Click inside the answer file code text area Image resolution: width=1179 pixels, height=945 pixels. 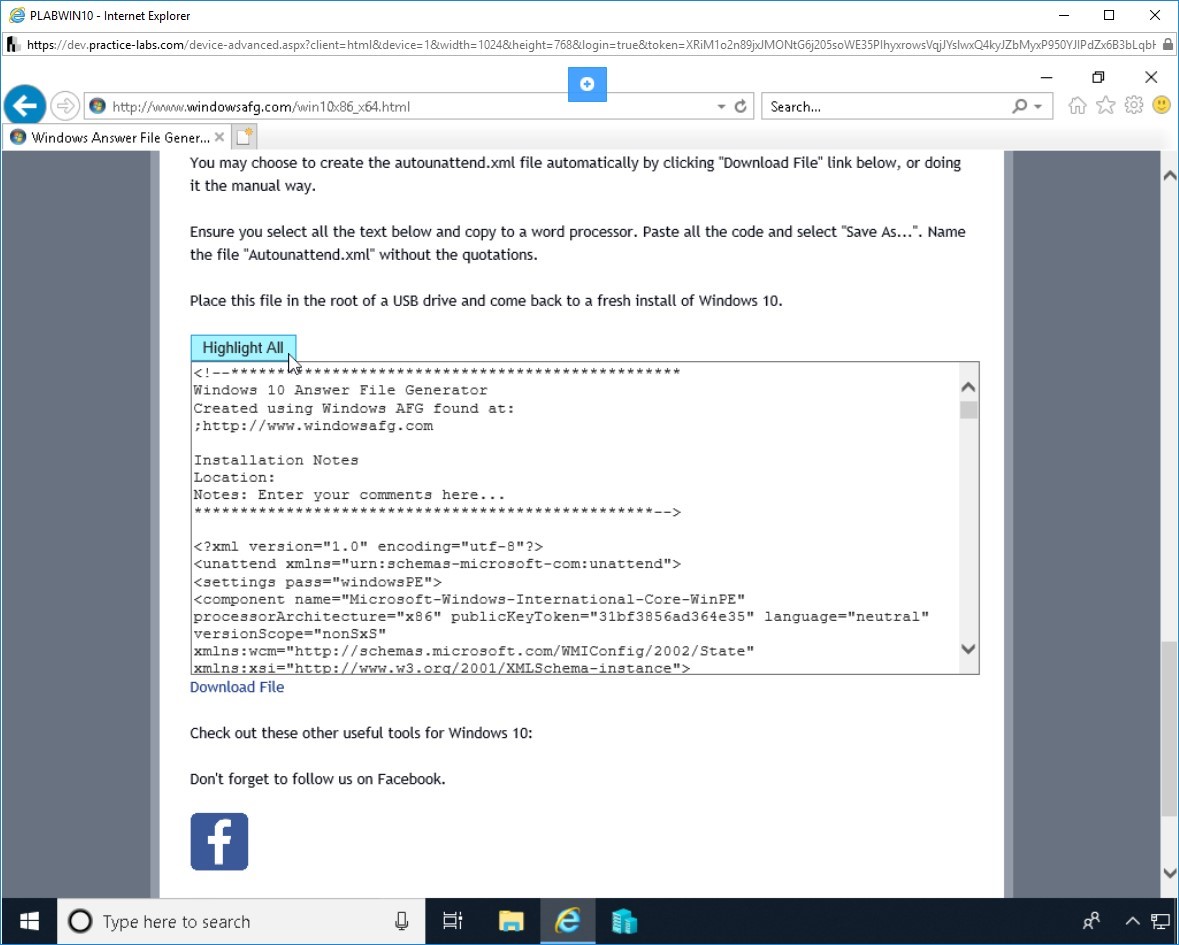575,518
